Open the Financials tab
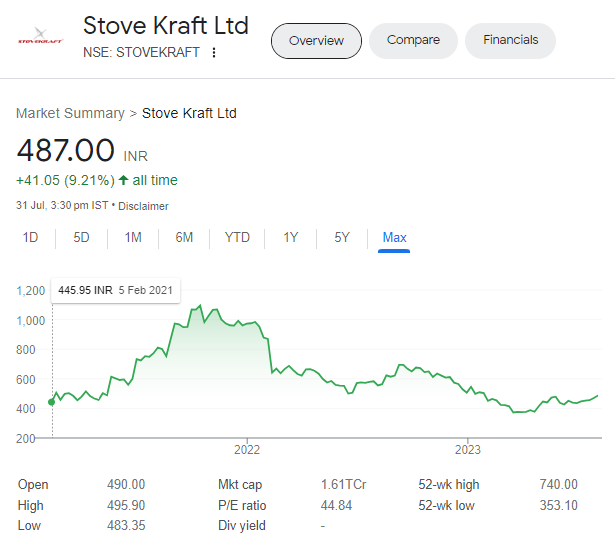615x545 pixels. pyautogui.click(x=510, y=41)
